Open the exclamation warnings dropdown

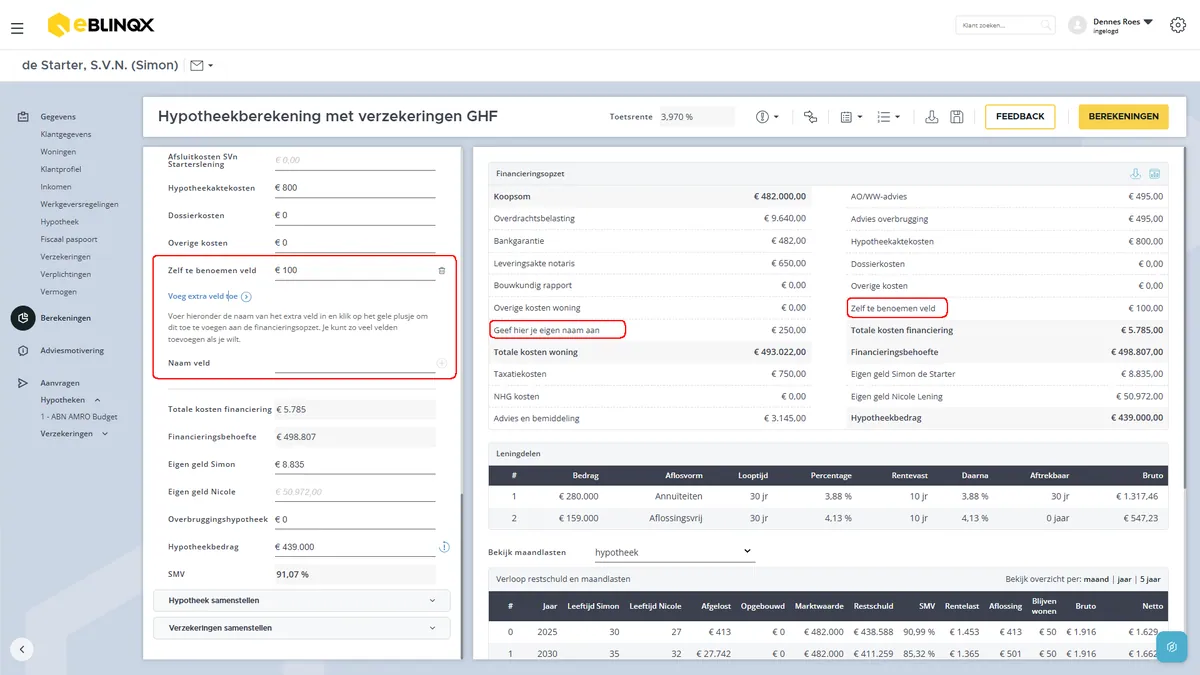click(x=767, y=117)
